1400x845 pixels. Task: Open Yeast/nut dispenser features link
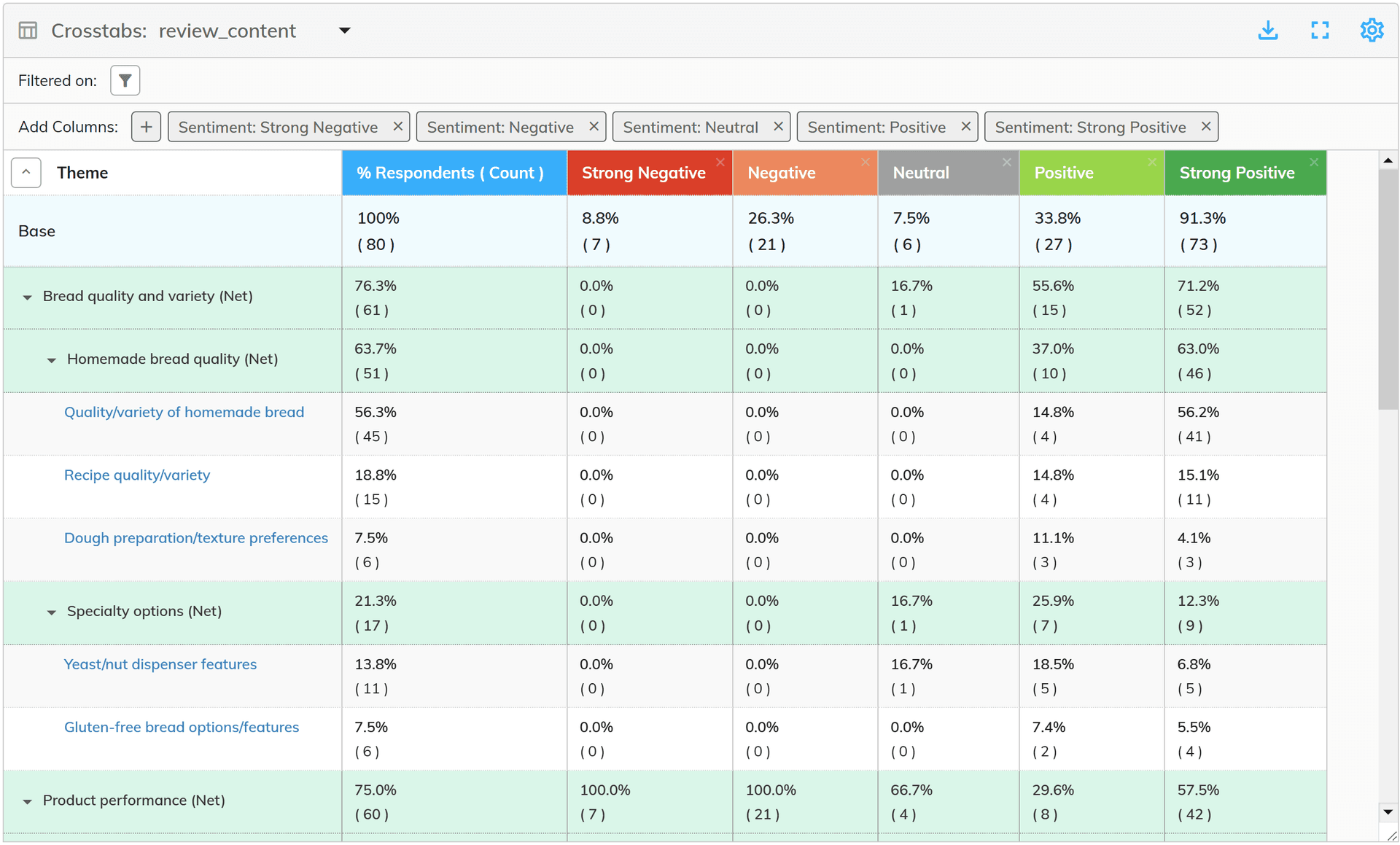pos(160,664)
